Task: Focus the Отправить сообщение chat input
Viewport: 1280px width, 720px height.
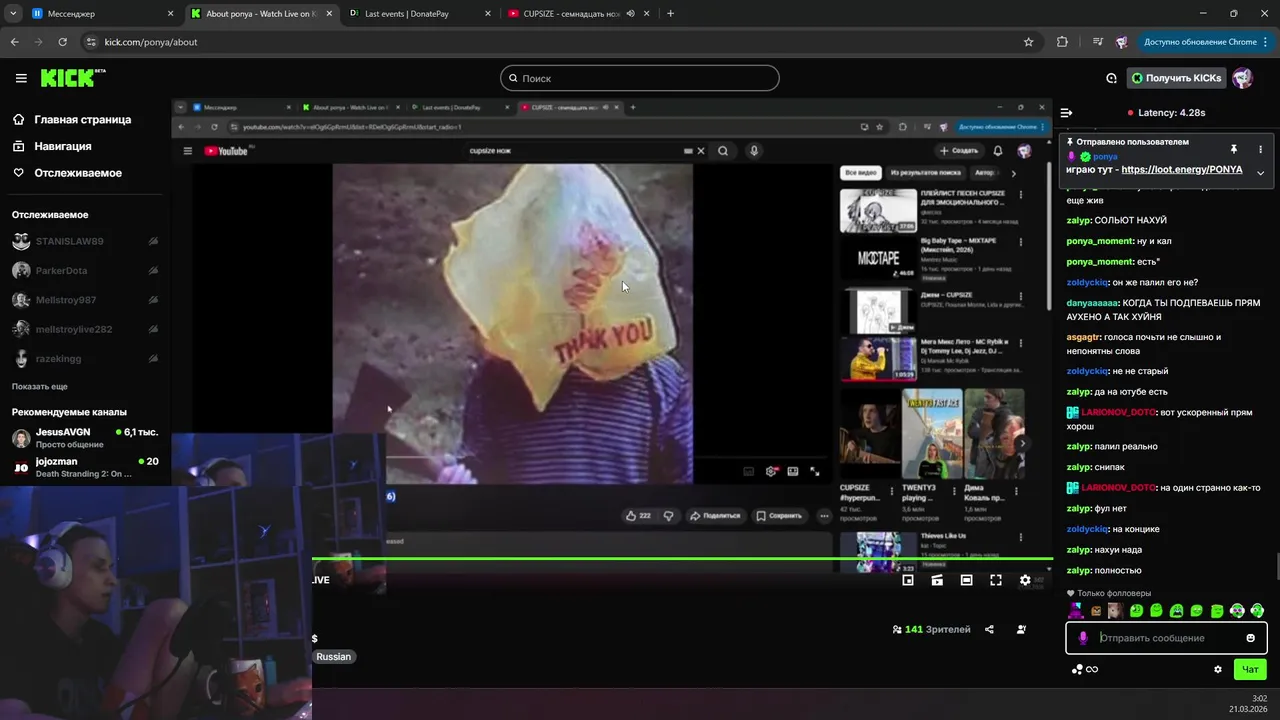Action: tap(1168, 638)
